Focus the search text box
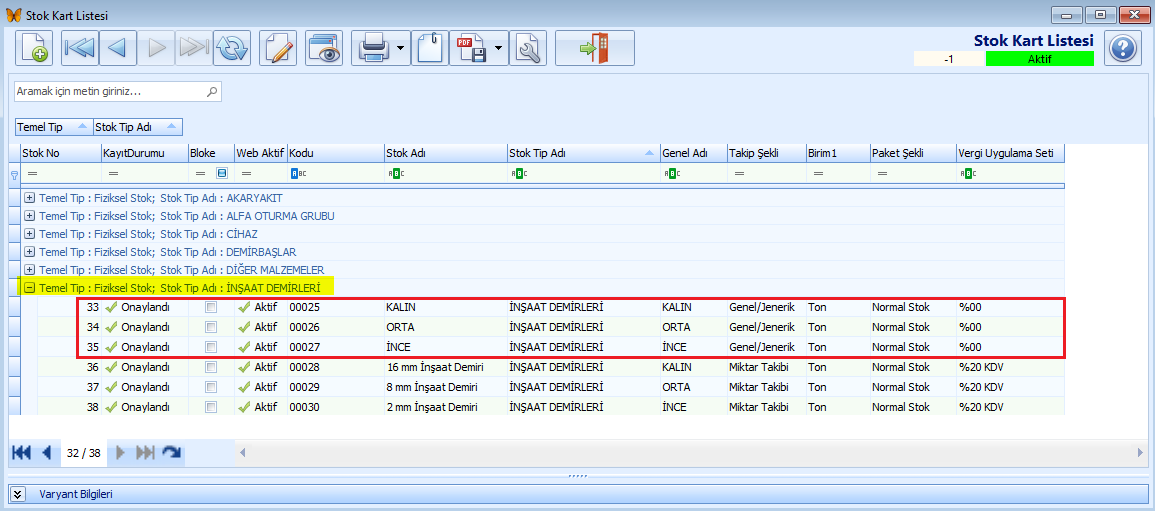1155x511 pixels. 110,92
